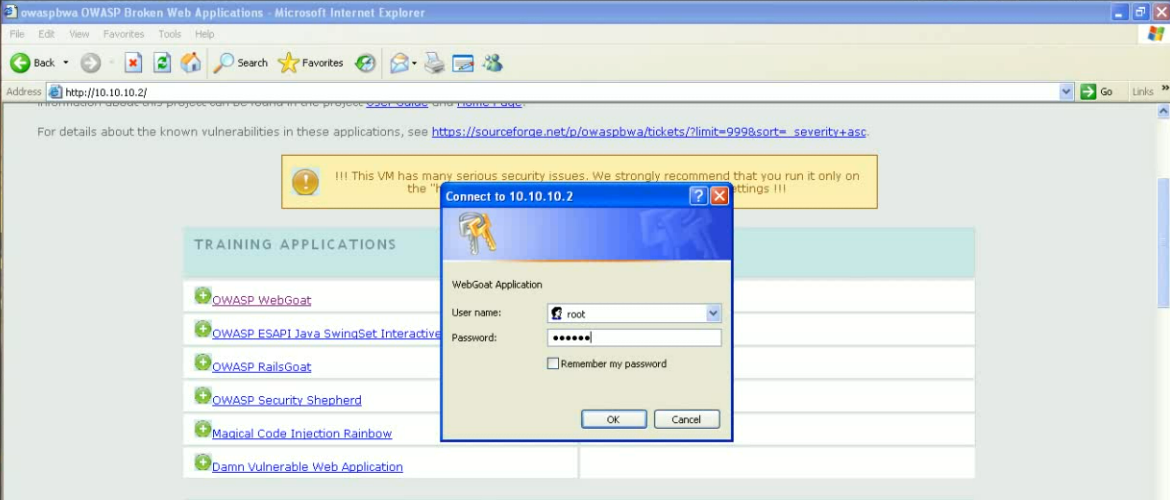Click the WebGoat Application label text

497,284
